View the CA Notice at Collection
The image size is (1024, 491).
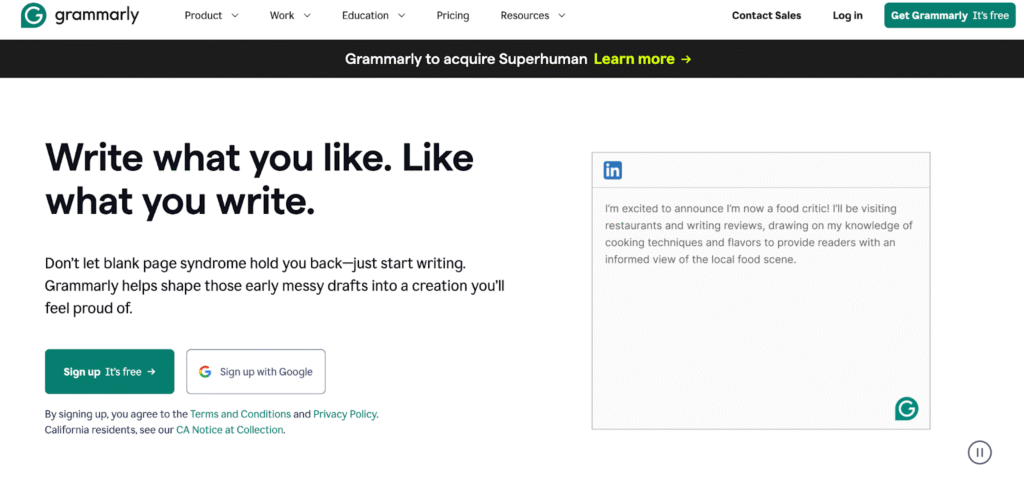(x=230, y=430)
